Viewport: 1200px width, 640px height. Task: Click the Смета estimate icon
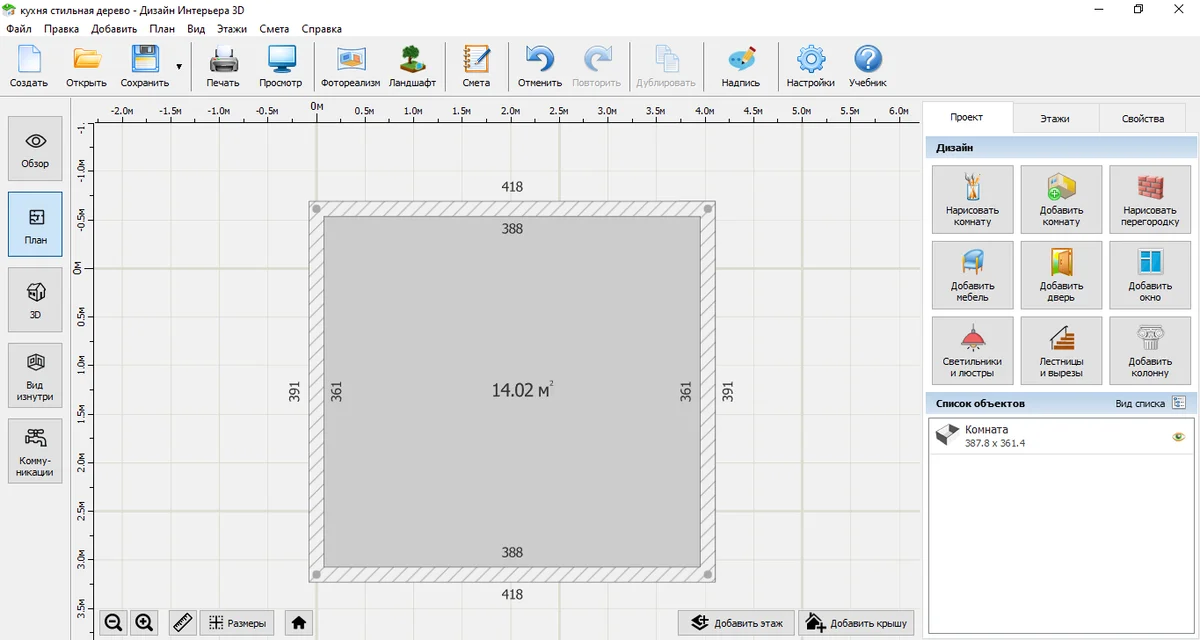[476, 66]
